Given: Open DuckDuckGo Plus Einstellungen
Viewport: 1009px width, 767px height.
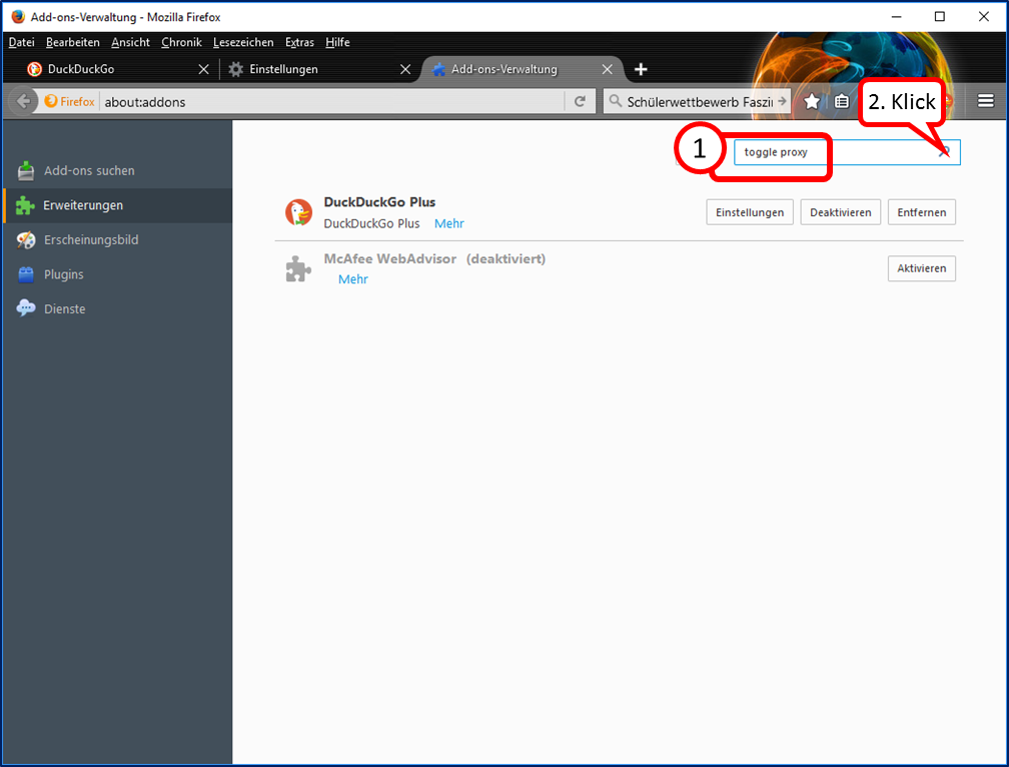Looking at the screenshot, I should click(750, 212).
